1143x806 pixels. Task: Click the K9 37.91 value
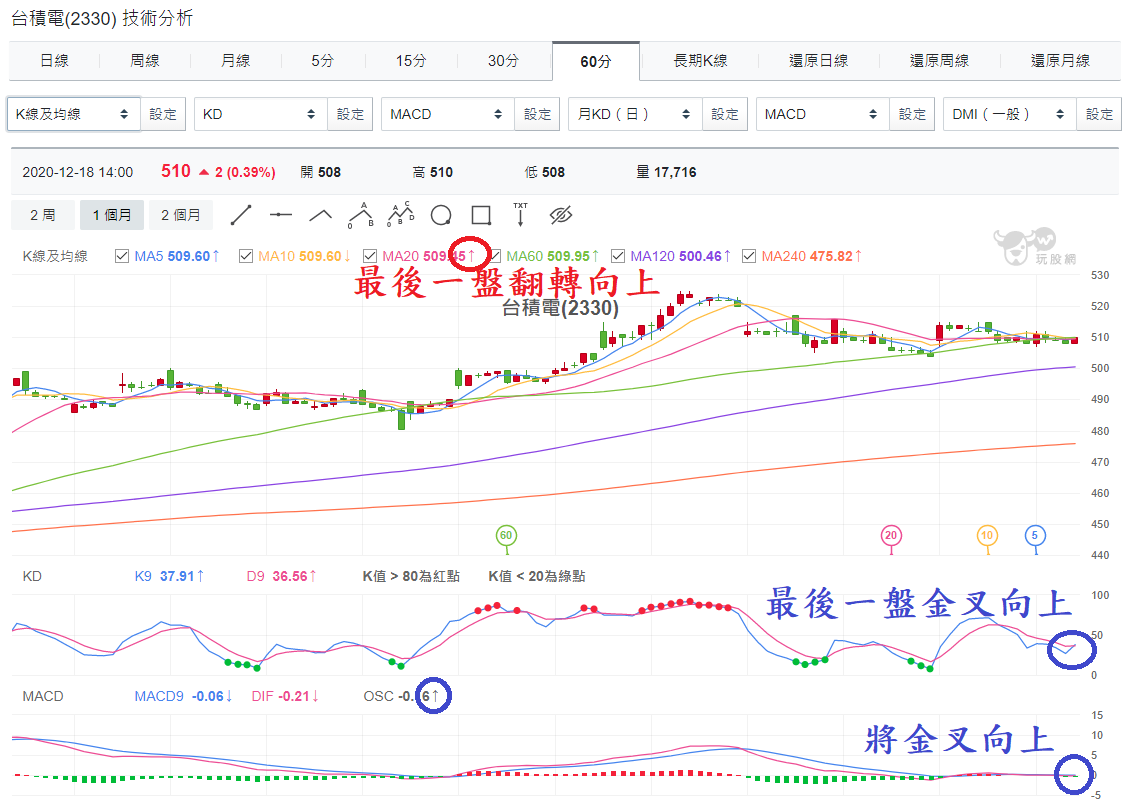click(169, 576)
